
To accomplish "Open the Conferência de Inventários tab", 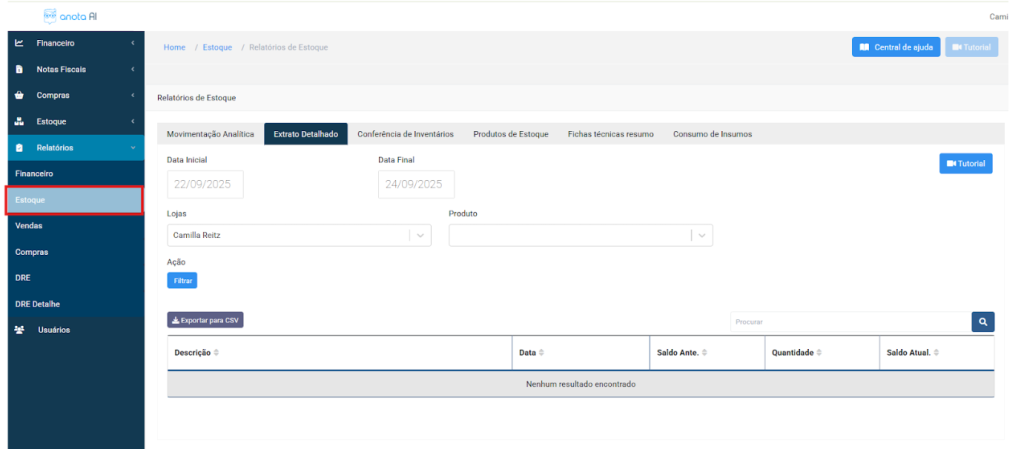I will click(405, 134).
